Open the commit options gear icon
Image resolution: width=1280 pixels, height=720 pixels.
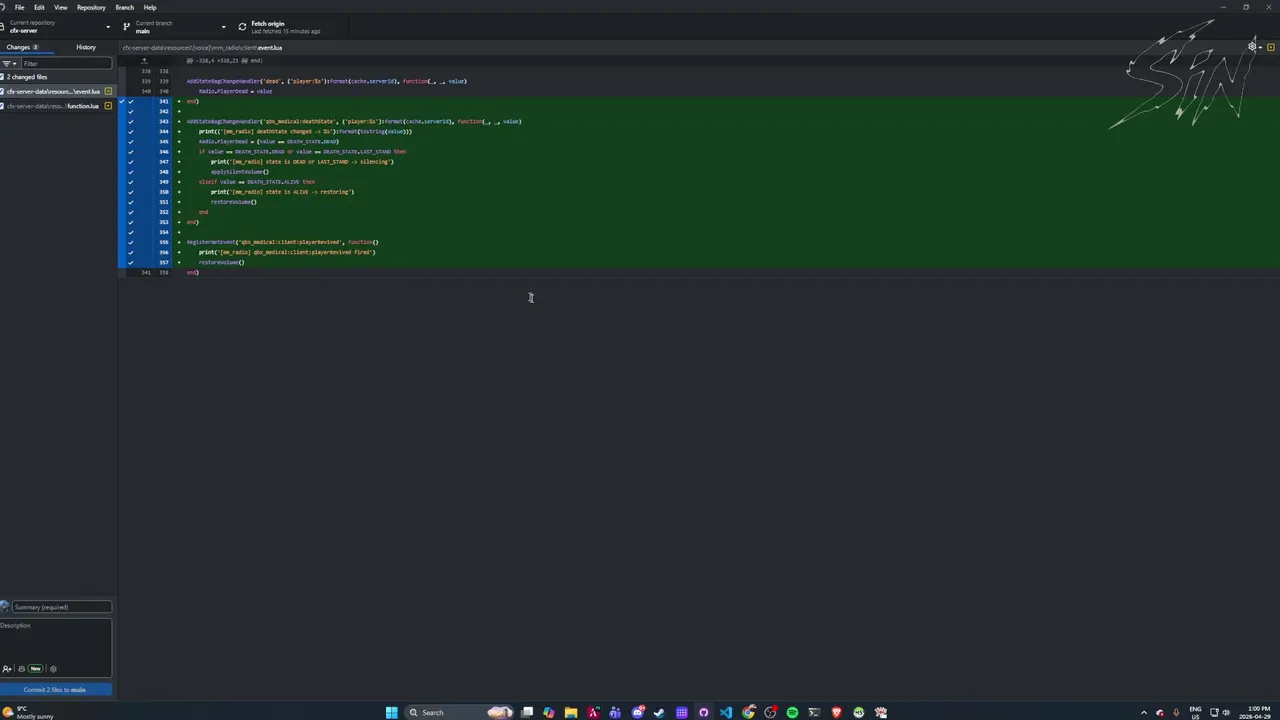tap(53, 669)
